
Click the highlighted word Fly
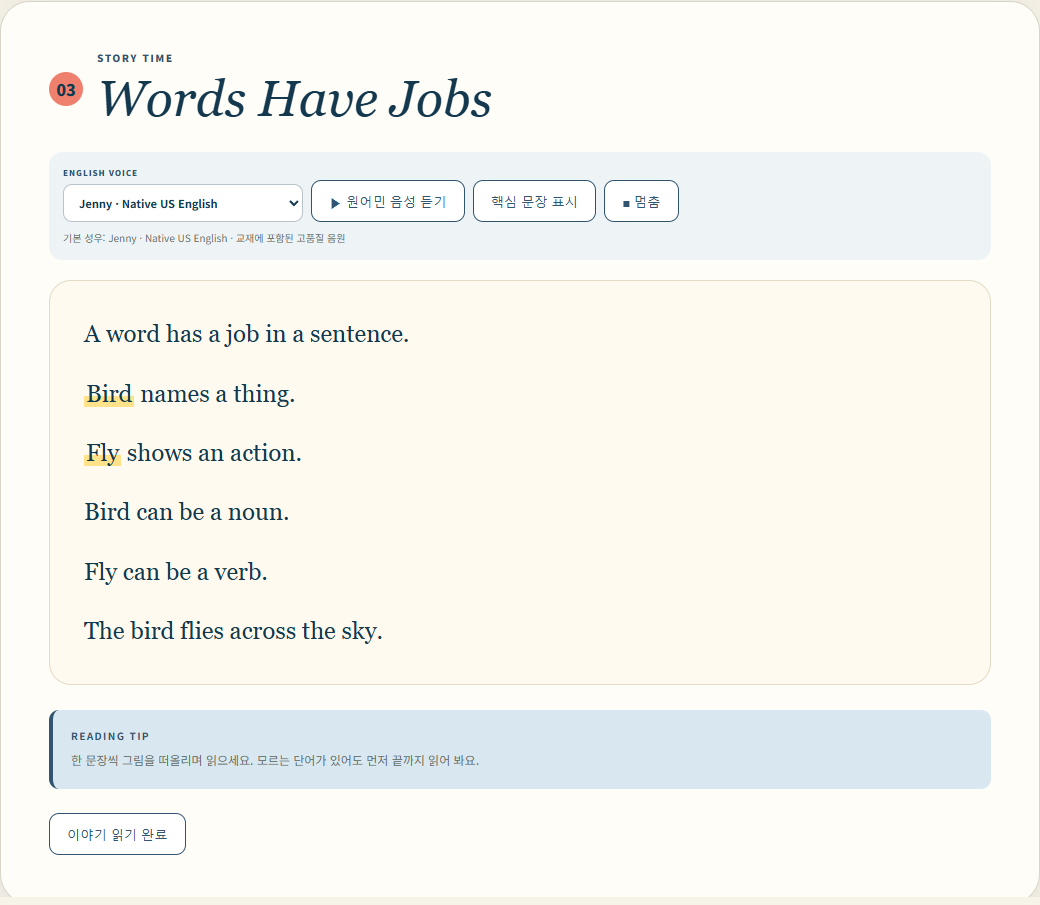pos(102,453)
